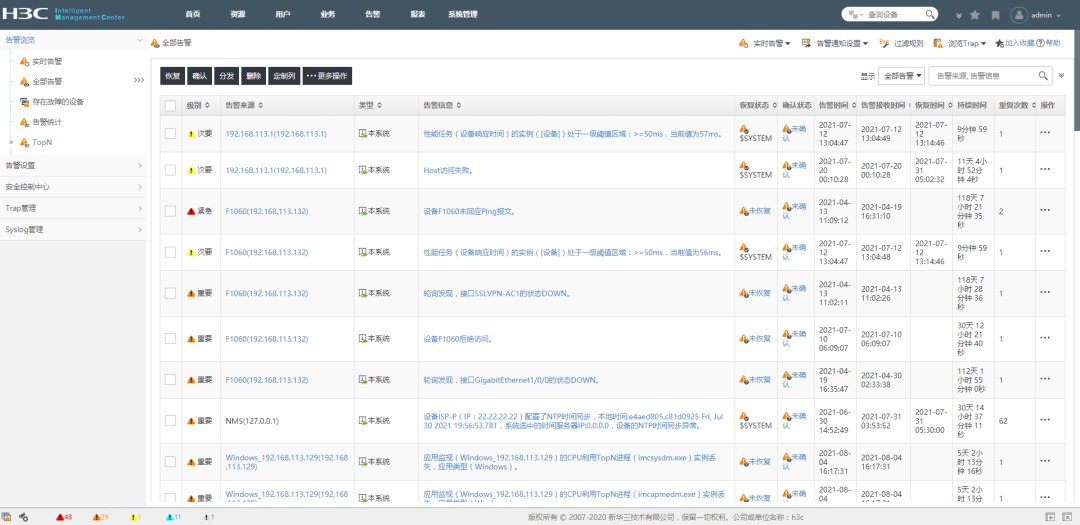Click the 更多操作 button
The height and width of the screenshot is (525, 1080).
click(327, 76)
